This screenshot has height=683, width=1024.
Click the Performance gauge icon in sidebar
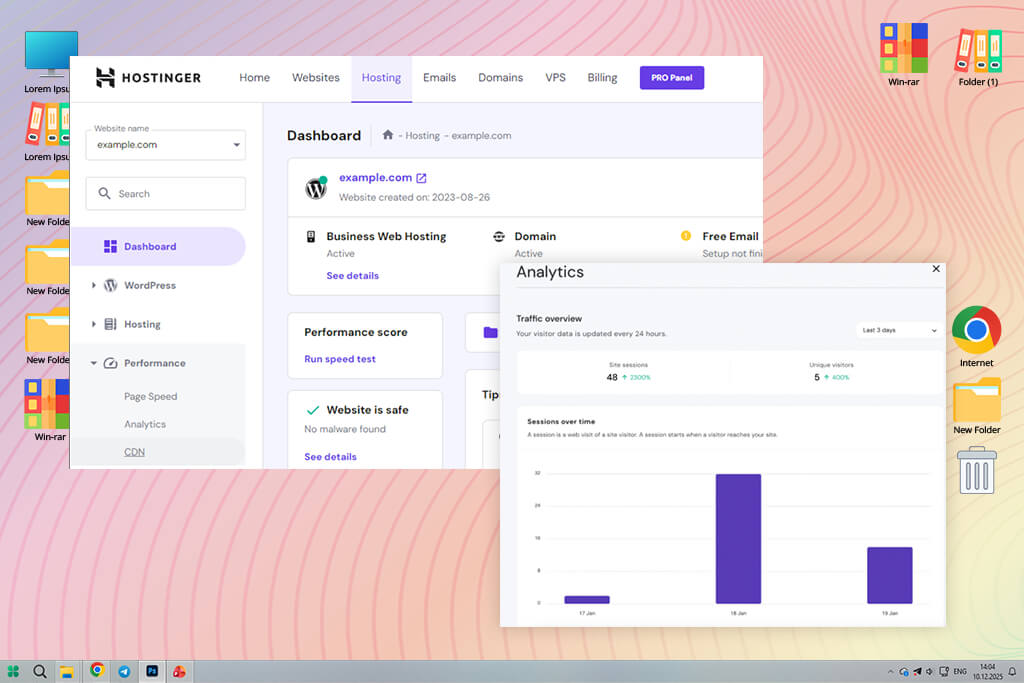110,363
